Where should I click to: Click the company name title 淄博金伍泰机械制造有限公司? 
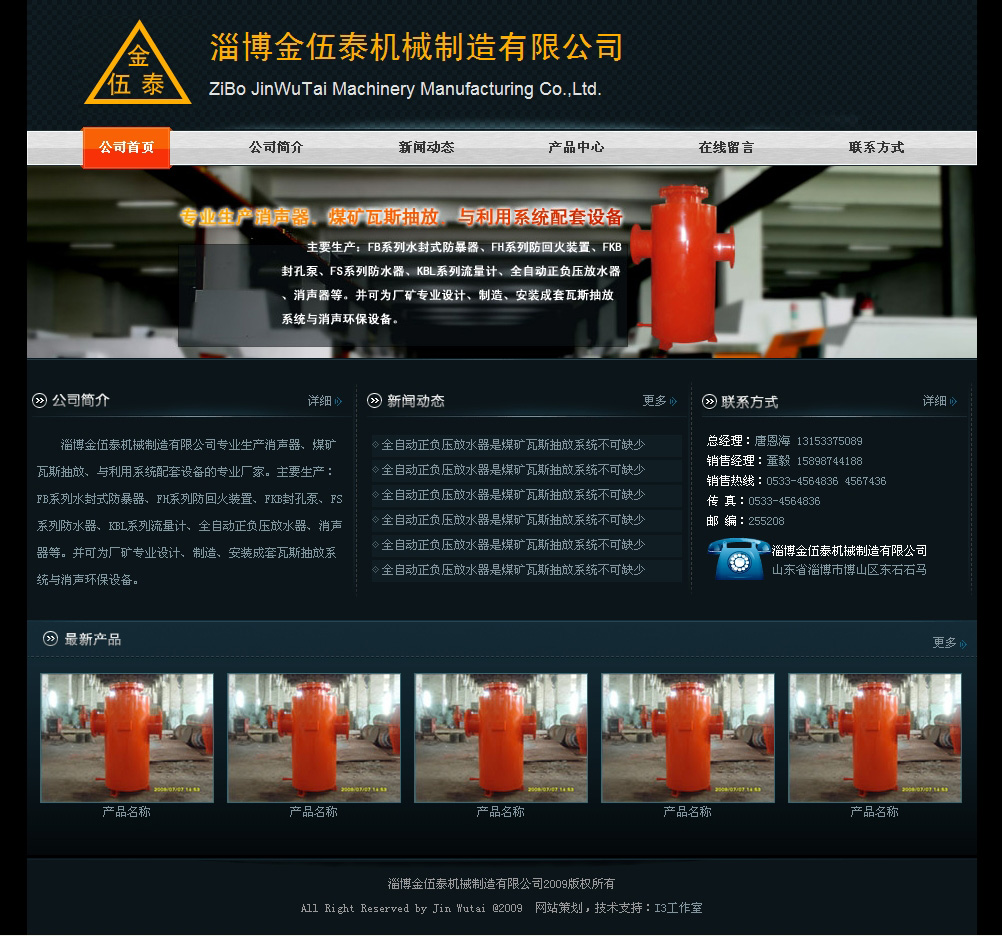click(x=417, y=47)
